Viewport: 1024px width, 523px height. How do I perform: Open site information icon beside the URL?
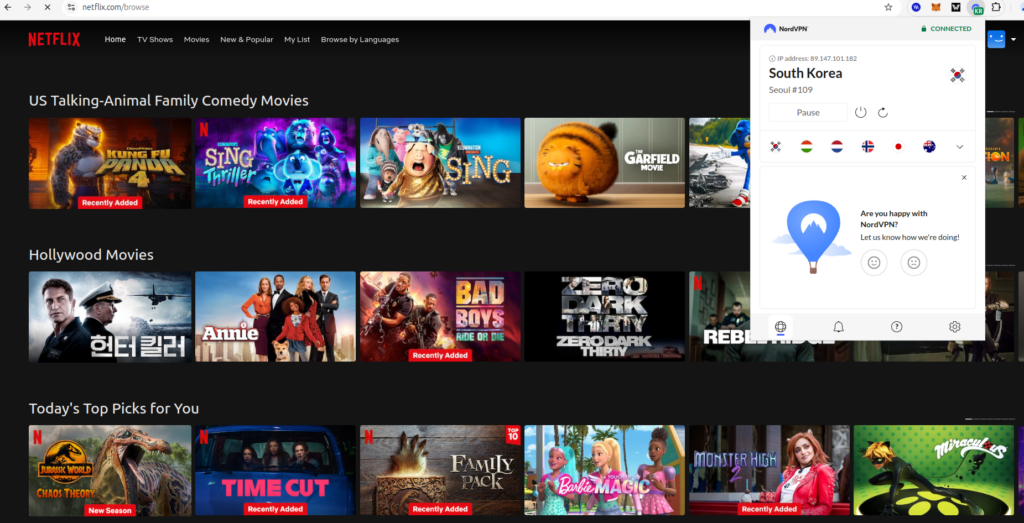tap(71, 7)
